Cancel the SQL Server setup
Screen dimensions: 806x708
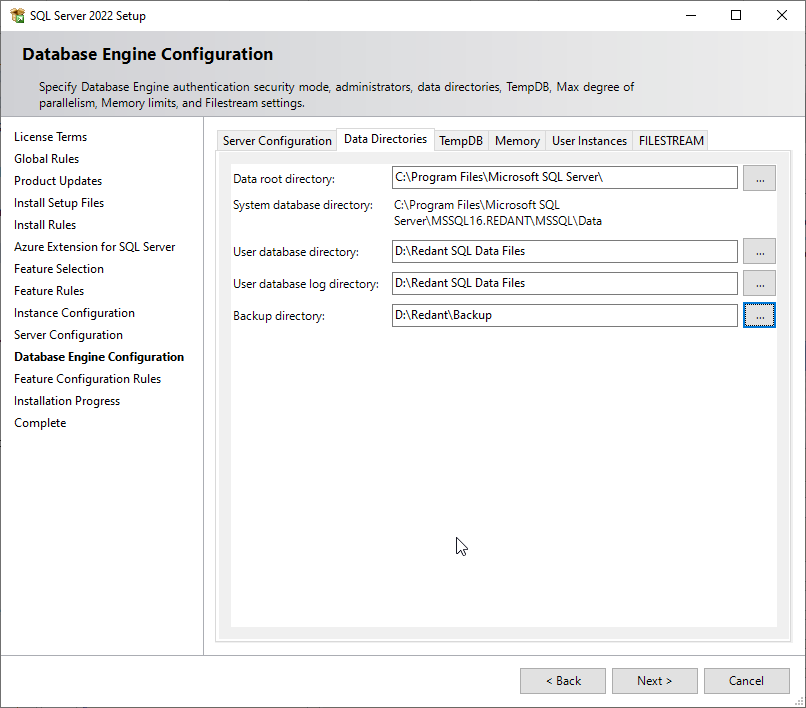(x=746, y=681)
